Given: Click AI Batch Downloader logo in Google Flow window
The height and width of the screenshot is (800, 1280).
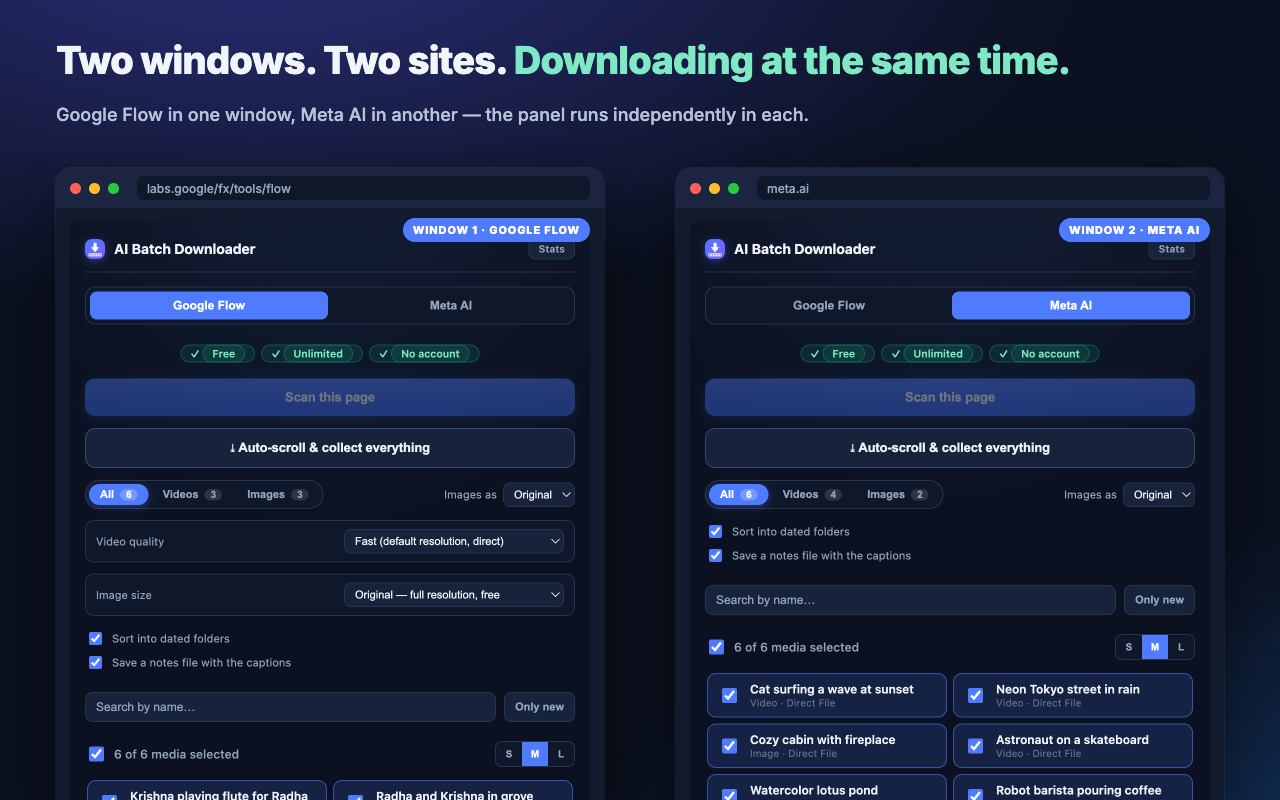Looking at the screenshot, I should click(95, 249).
